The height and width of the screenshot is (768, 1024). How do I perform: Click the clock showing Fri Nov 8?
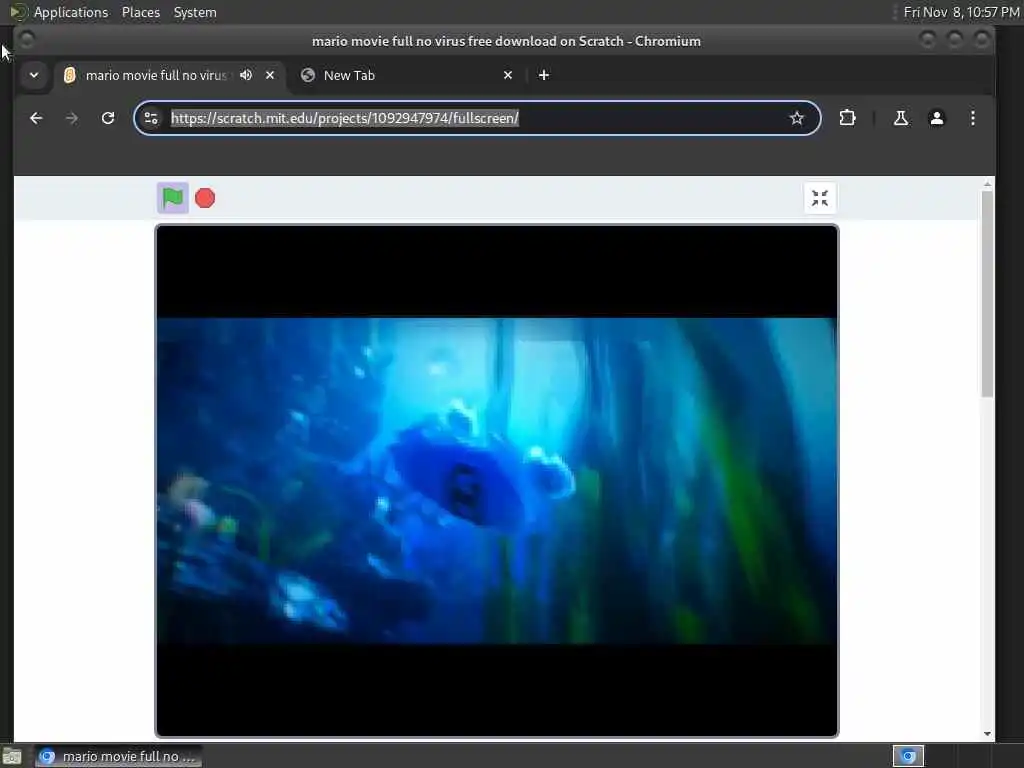click(961, 12)
